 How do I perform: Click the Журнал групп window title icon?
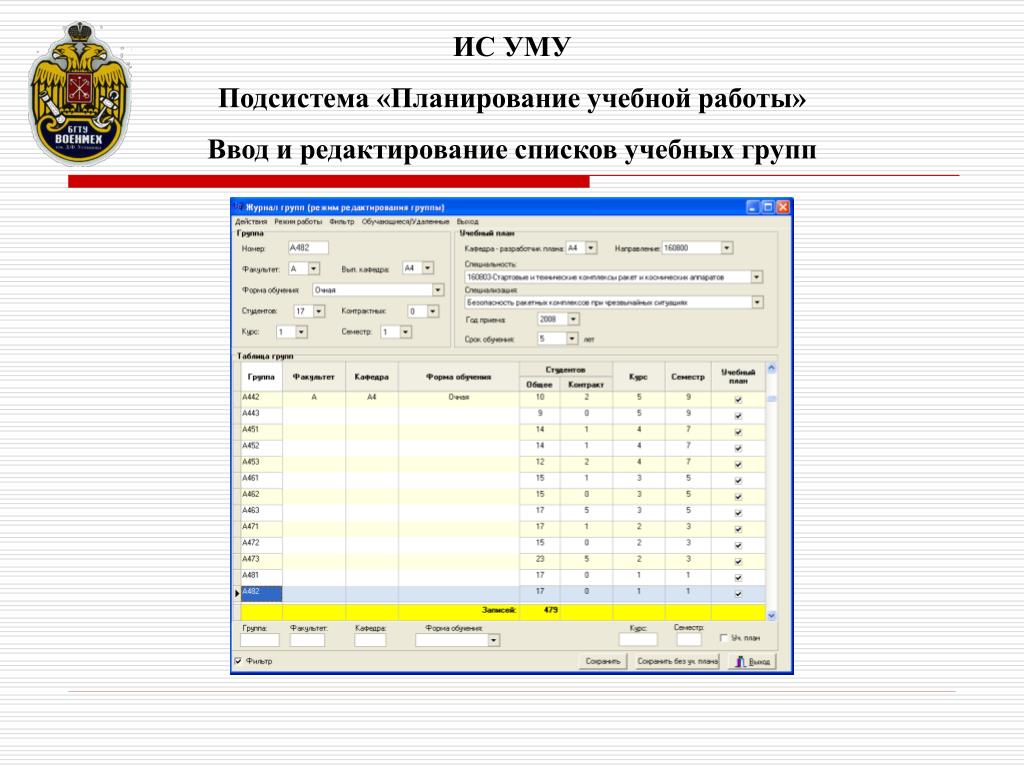238,207
